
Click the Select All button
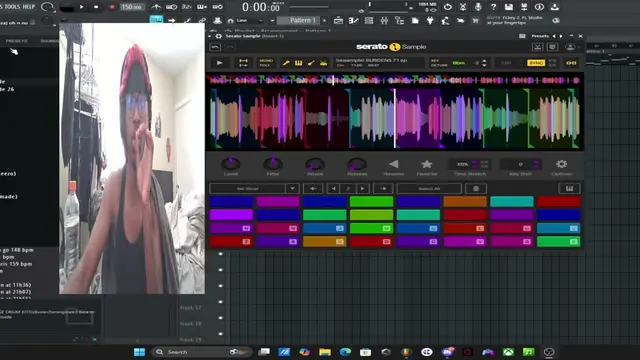click(429, 189)
